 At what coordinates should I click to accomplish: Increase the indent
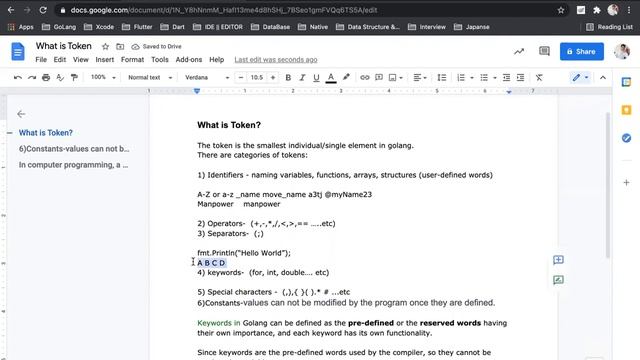click(x=520, y=78)
